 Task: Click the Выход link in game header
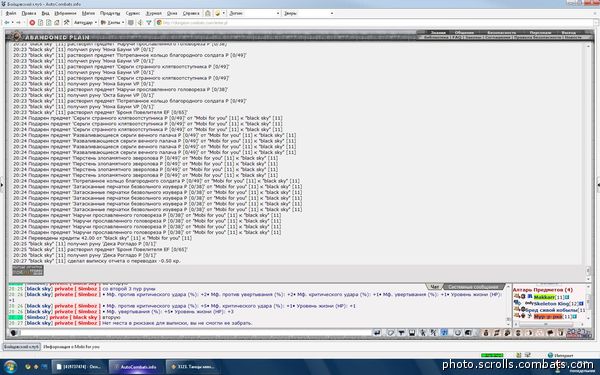tap(568, 33)
